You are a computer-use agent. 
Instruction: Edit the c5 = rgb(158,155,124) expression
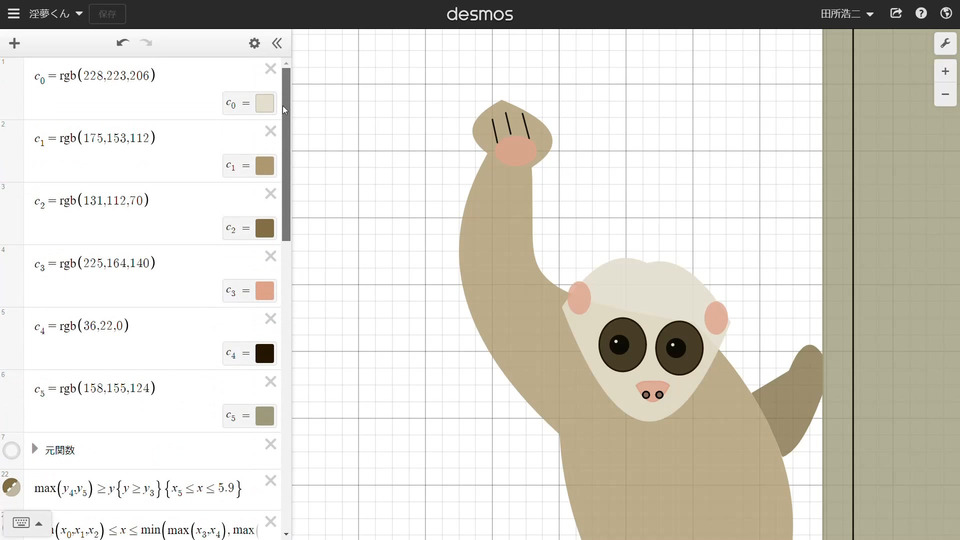[x=95, y=388]
